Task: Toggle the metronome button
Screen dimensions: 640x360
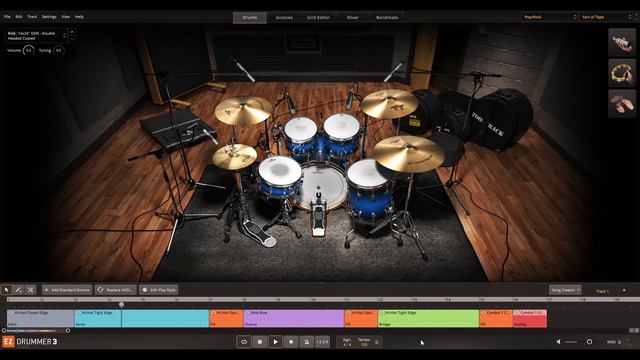Action: (307, 342)
